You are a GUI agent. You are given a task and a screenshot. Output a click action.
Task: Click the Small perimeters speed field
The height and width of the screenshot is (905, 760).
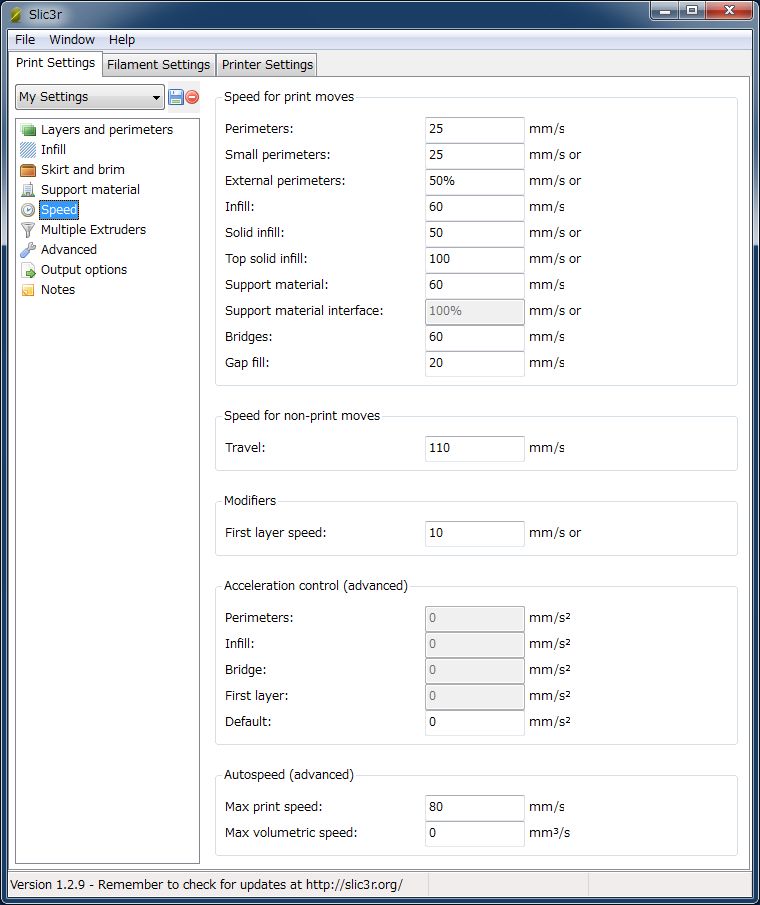474,155
